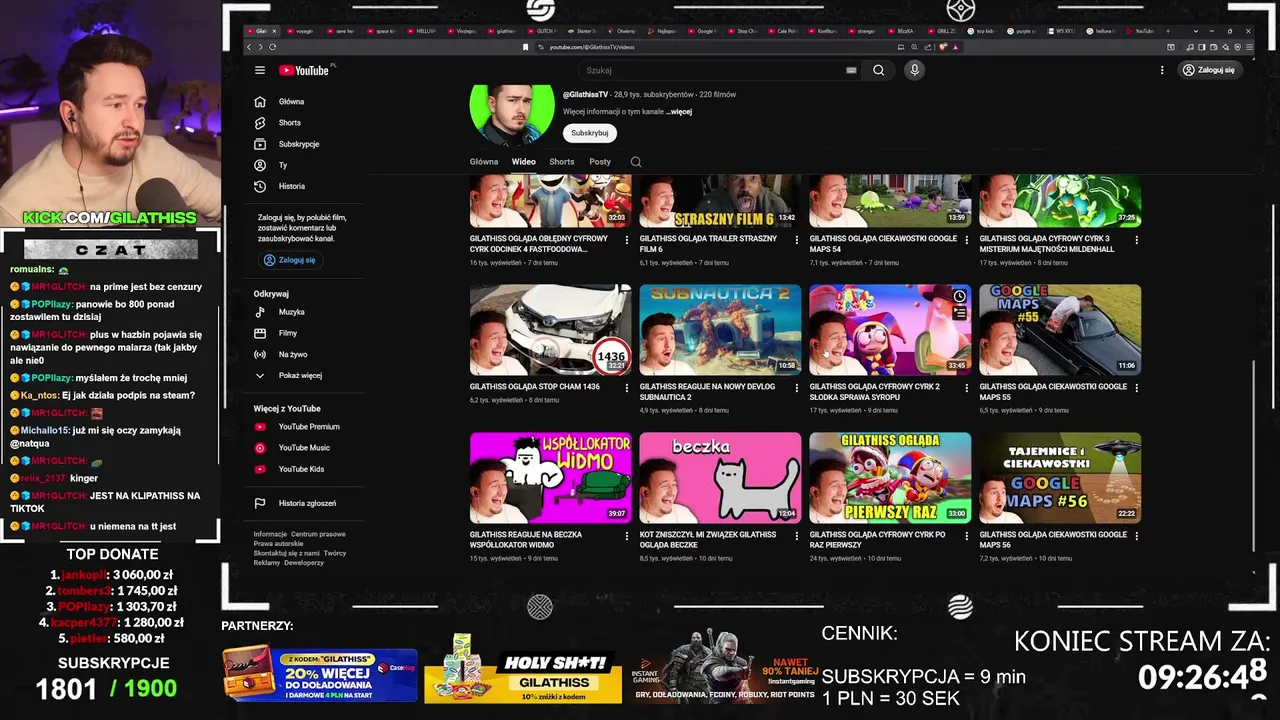Image resolution: width=1280 pixels, height=720 pixels.
Task: Add Cyfrowy Cyrk 2 video to queue
Action: (959, 313)
